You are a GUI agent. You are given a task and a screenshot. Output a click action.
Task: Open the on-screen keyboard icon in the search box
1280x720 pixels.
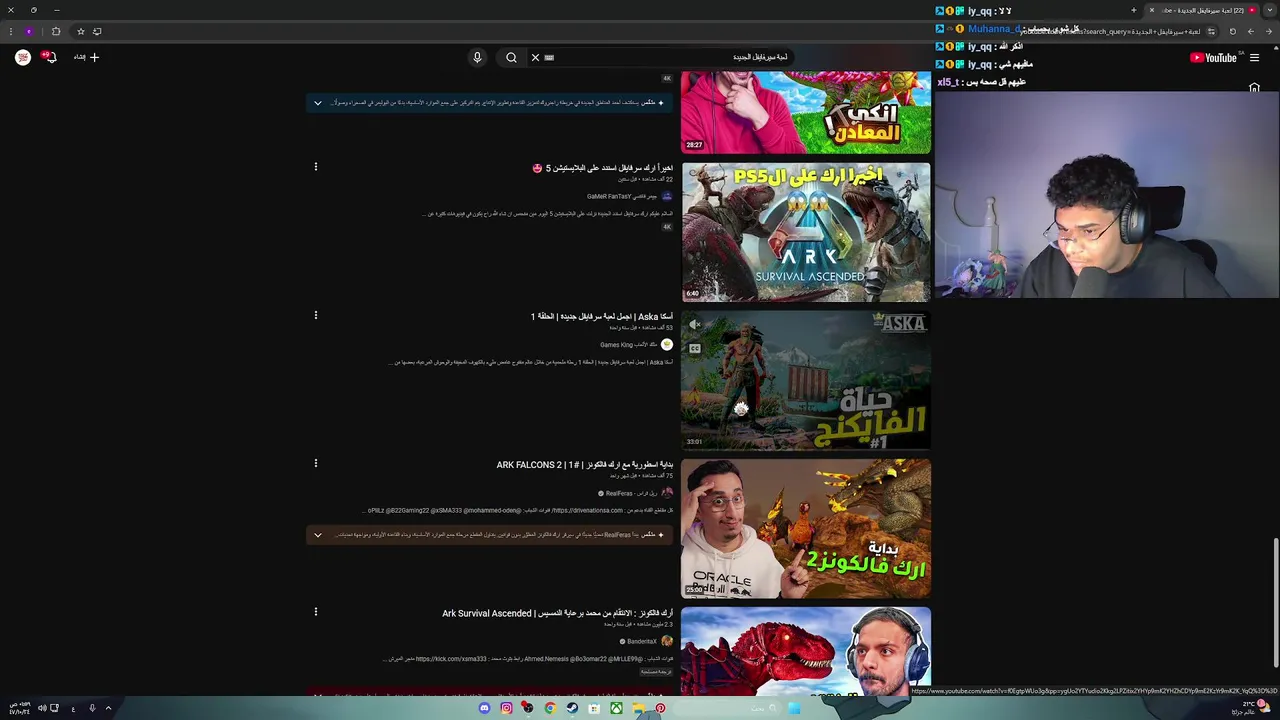click(x=549, y=57)
